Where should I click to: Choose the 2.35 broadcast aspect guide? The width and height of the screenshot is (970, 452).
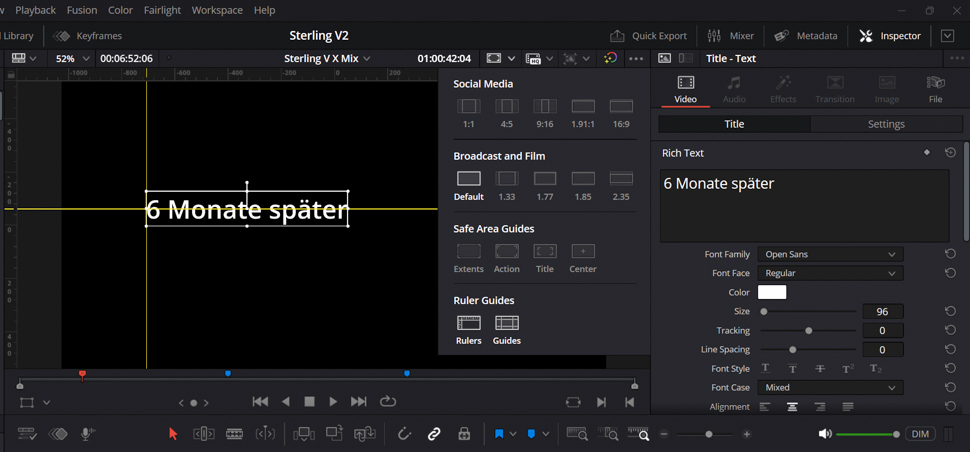621,179
